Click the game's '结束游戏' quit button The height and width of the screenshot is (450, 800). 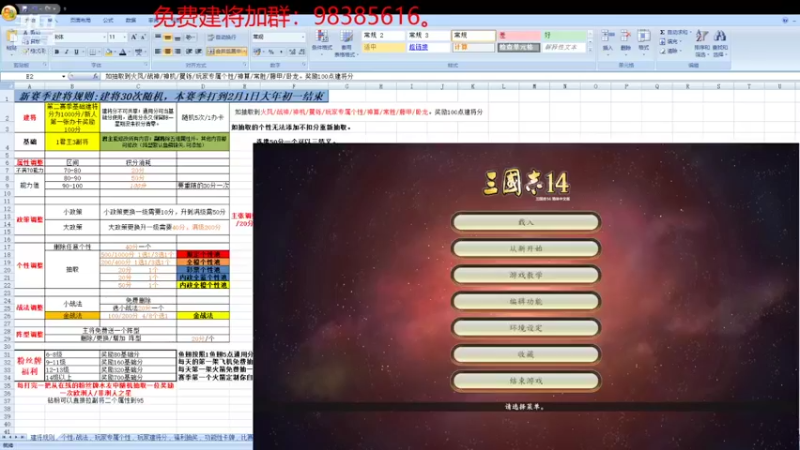(x=526, y=381)
